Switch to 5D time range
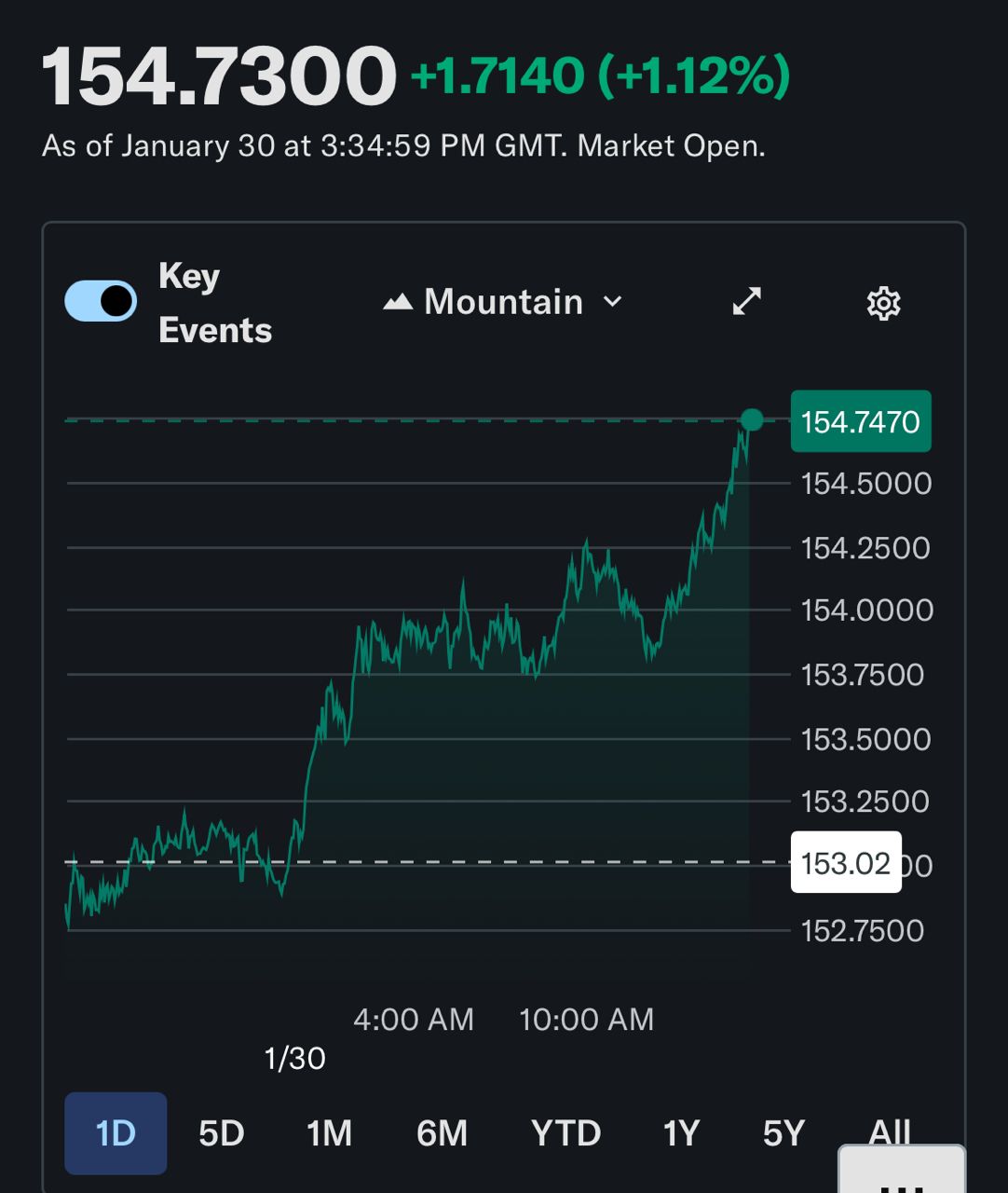Screen dimensions: 1008x1193 click(x=221, y=1133)
